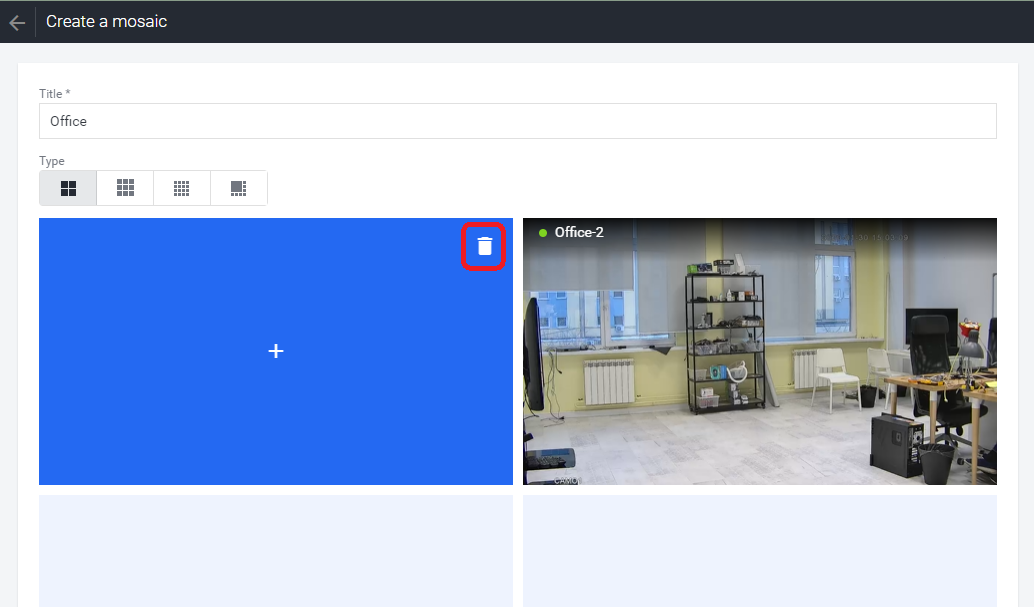Click the Title field containing 'Office'
This screenshot has height=607, width=1034.
tap(517, 121)
